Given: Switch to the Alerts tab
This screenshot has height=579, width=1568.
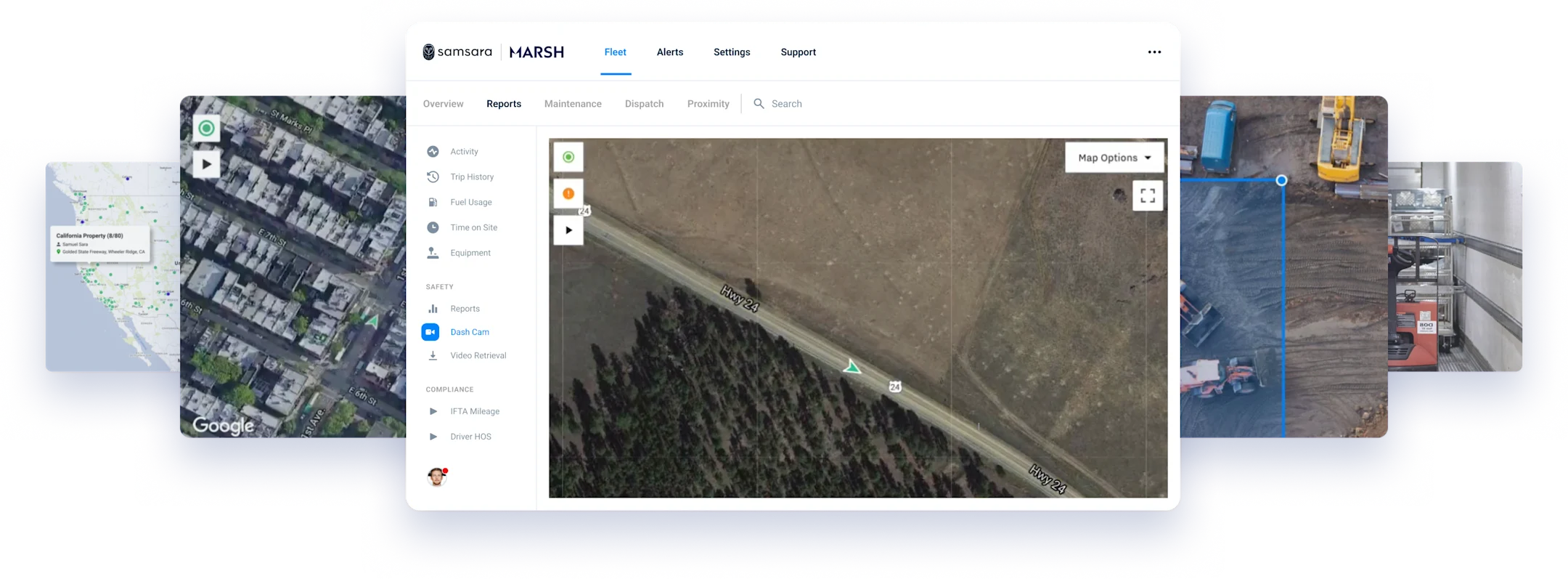Looking at the screenshot, I should pos(669,52).
